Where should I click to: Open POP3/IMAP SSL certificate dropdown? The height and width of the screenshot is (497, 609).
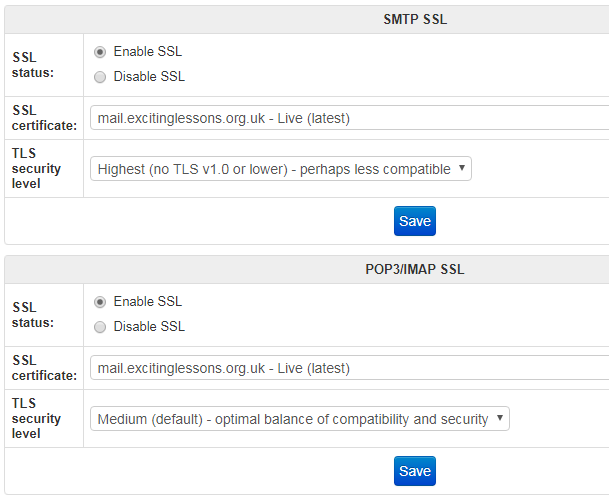350,368
